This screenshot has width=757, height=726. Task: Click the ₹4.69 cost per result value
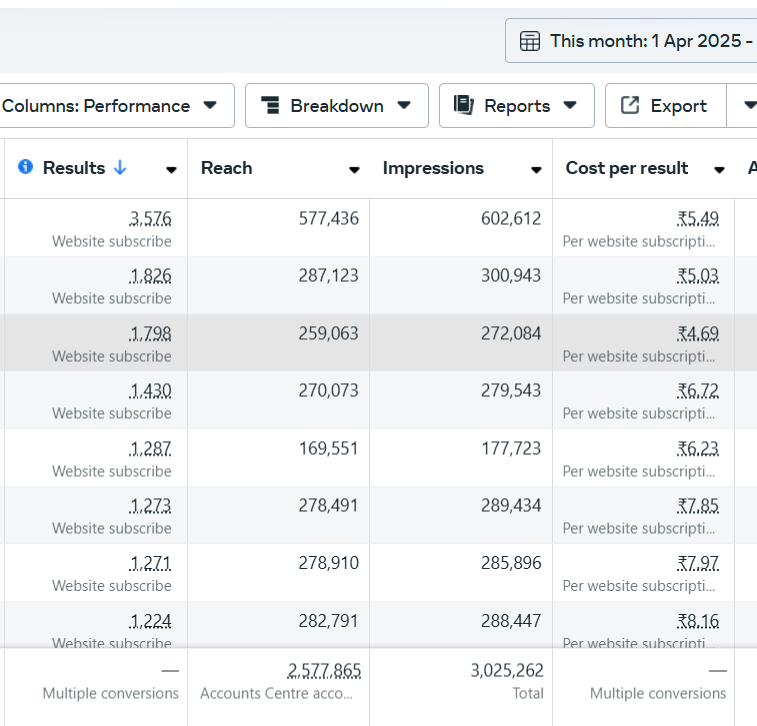[697, 333]
